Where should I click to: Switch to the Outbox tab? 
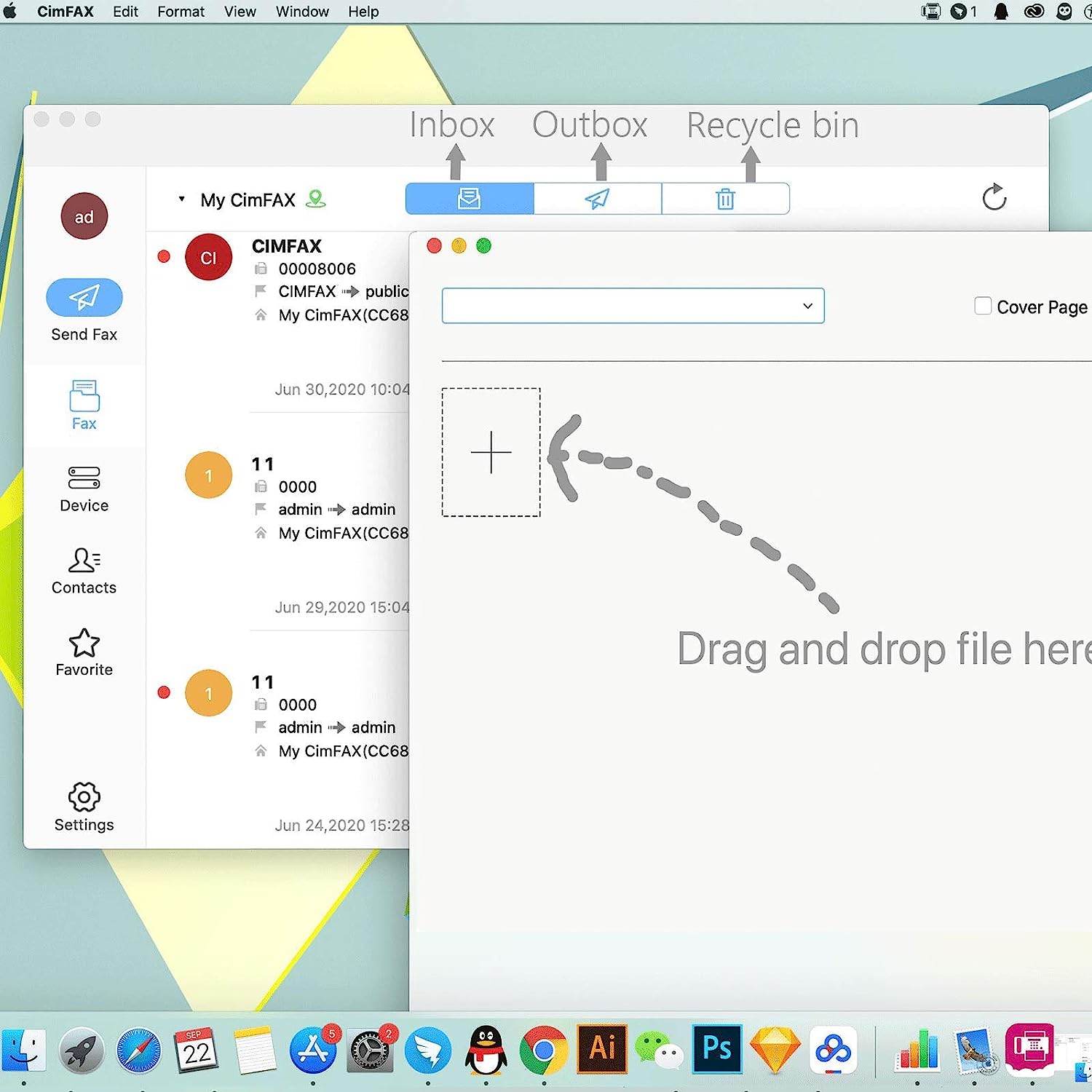tap(597, 199)
